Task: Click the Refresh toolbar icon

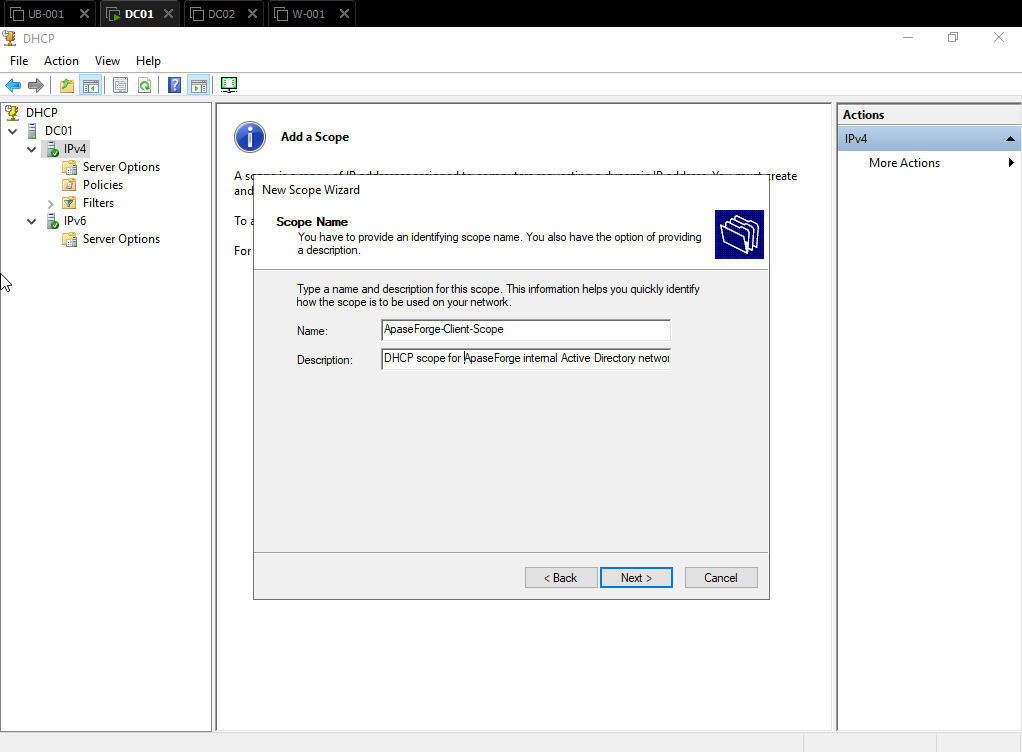Action: click(x=145, y=85)
